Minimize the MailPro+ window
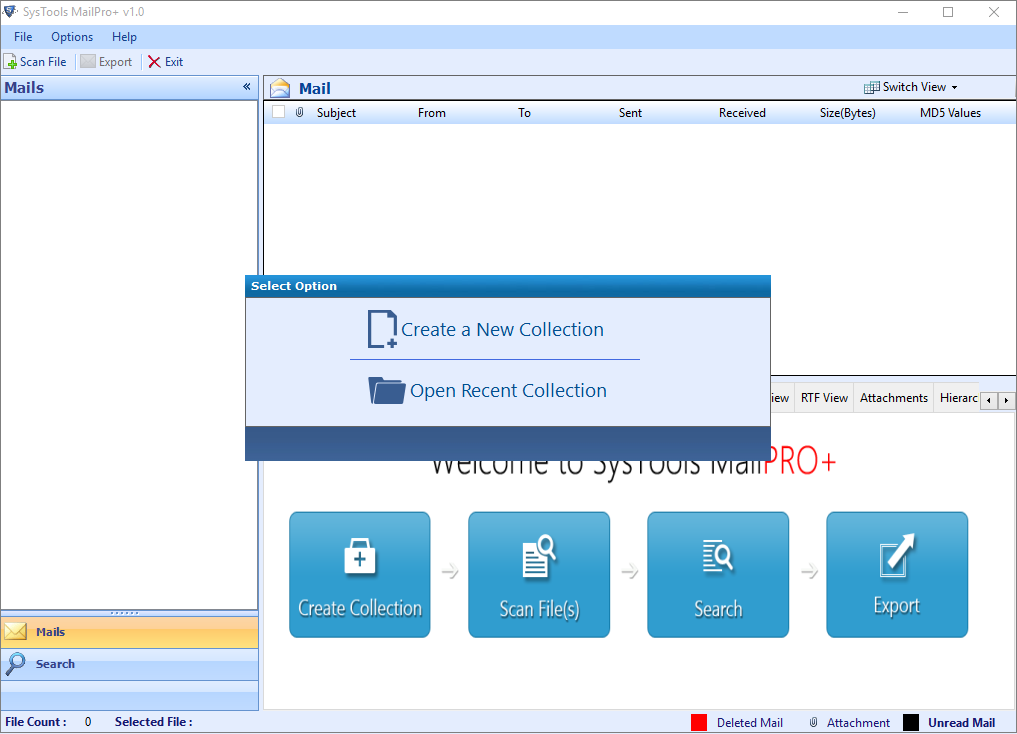Viewport: 1017px width, 734px height. (x=903, y=12)
